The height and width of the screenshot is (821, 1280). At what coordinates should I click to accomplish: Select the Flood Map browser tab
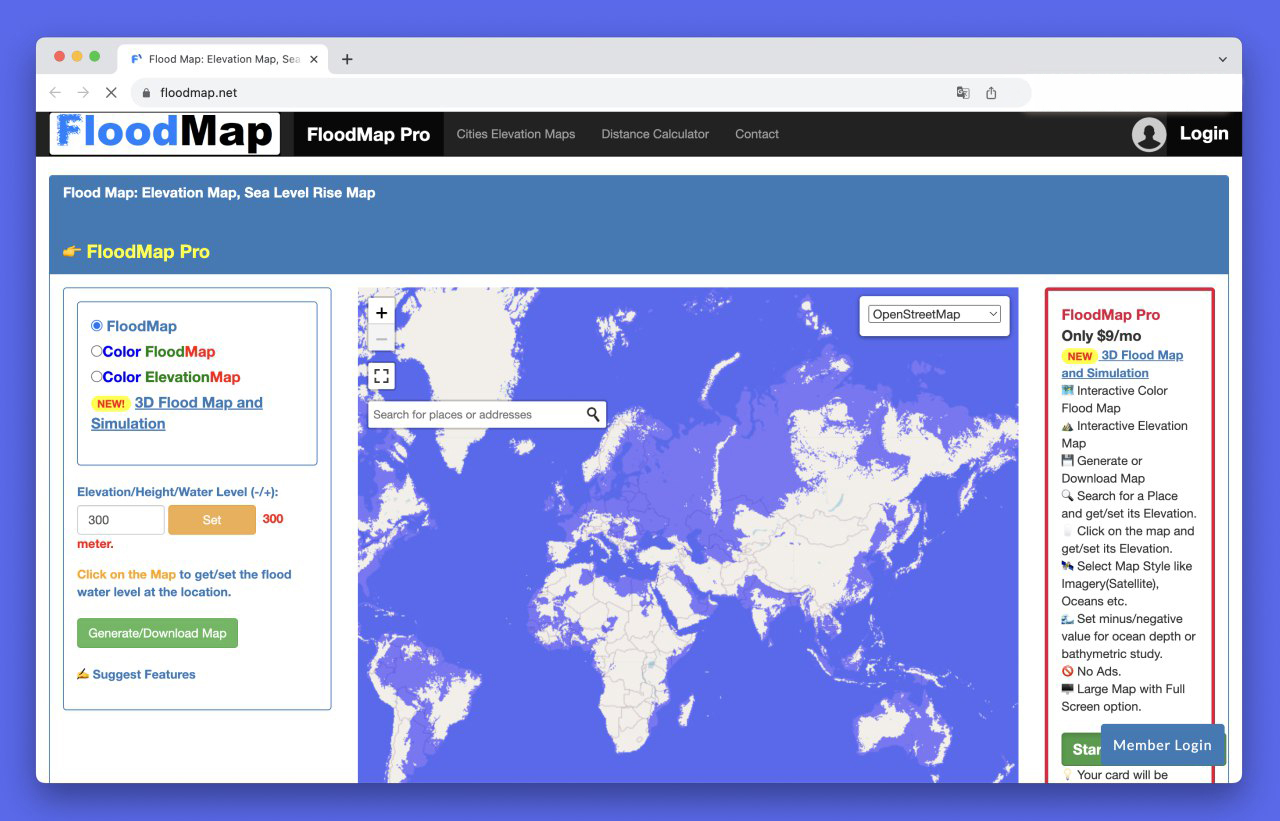pyautogui.click(x=222, y=59)
